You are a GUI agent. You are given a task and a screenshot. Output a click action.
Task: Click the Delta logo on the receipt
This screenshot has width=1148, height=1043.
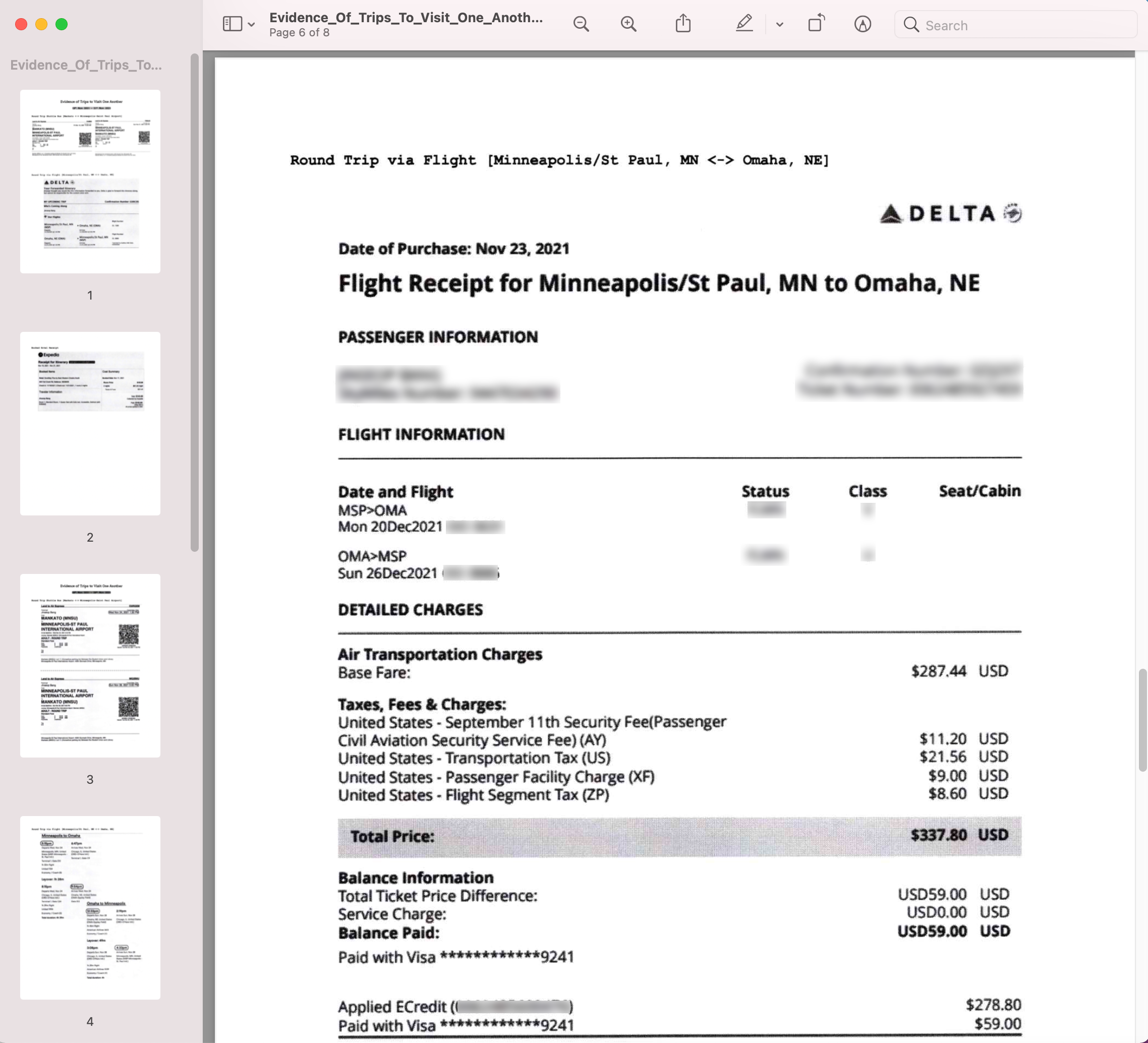[950, 213]
